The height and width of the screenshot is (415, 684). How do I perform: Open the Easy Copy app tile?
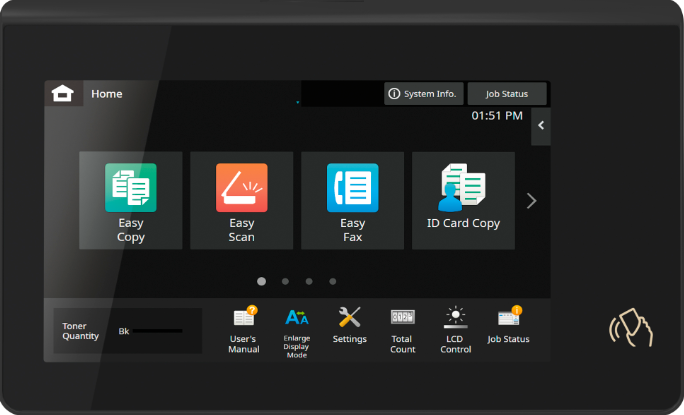pyautogui.click(x=131, y=201)
